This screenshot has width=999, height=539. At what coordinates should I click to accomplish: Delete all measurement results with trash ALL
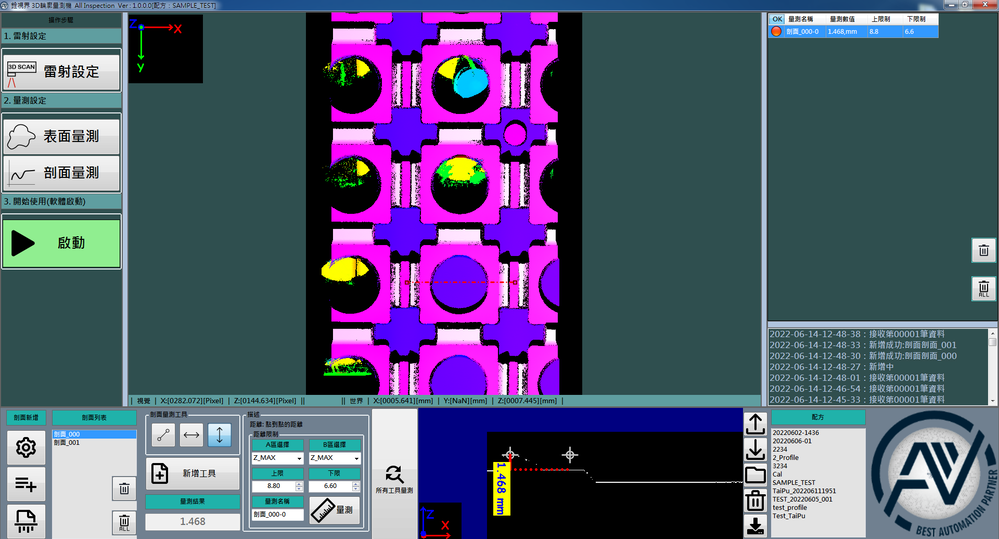click(x=984, y=289)
